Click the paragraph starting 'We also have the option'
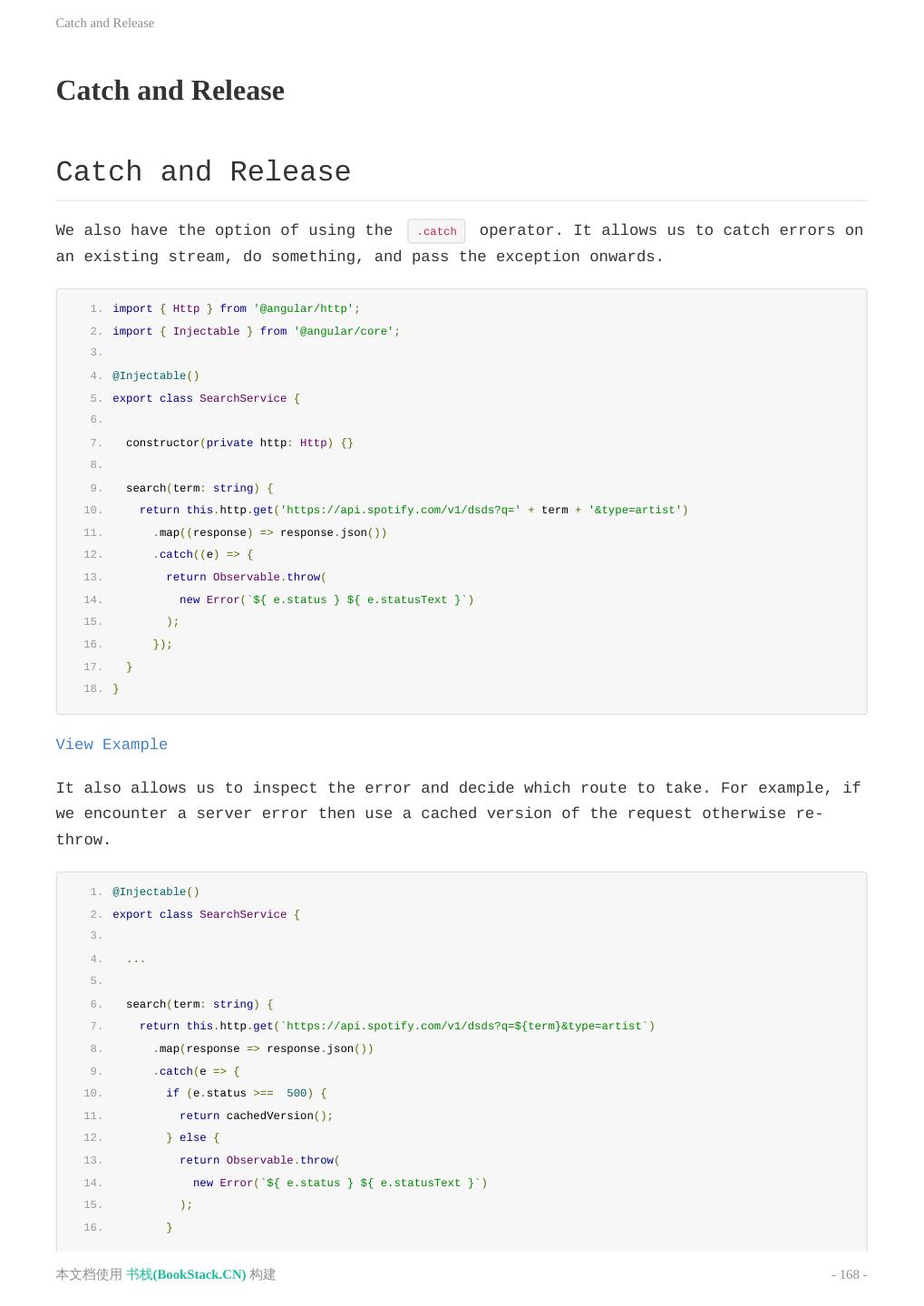This screenshot has height=1306, width=924. click(458, 244)
